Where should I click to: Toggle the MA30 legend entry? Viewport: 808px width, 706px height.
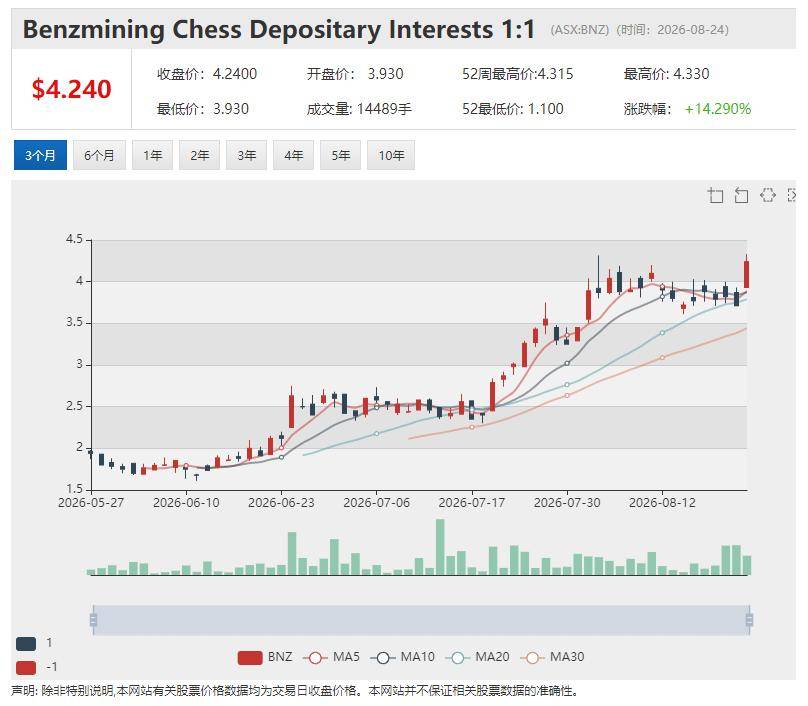point(552,657)
